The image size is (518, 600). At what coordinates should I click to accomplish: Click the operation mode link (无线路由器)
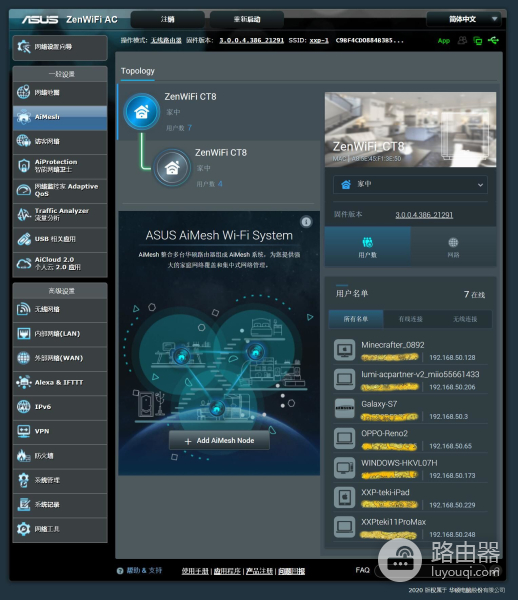point(166,41)
